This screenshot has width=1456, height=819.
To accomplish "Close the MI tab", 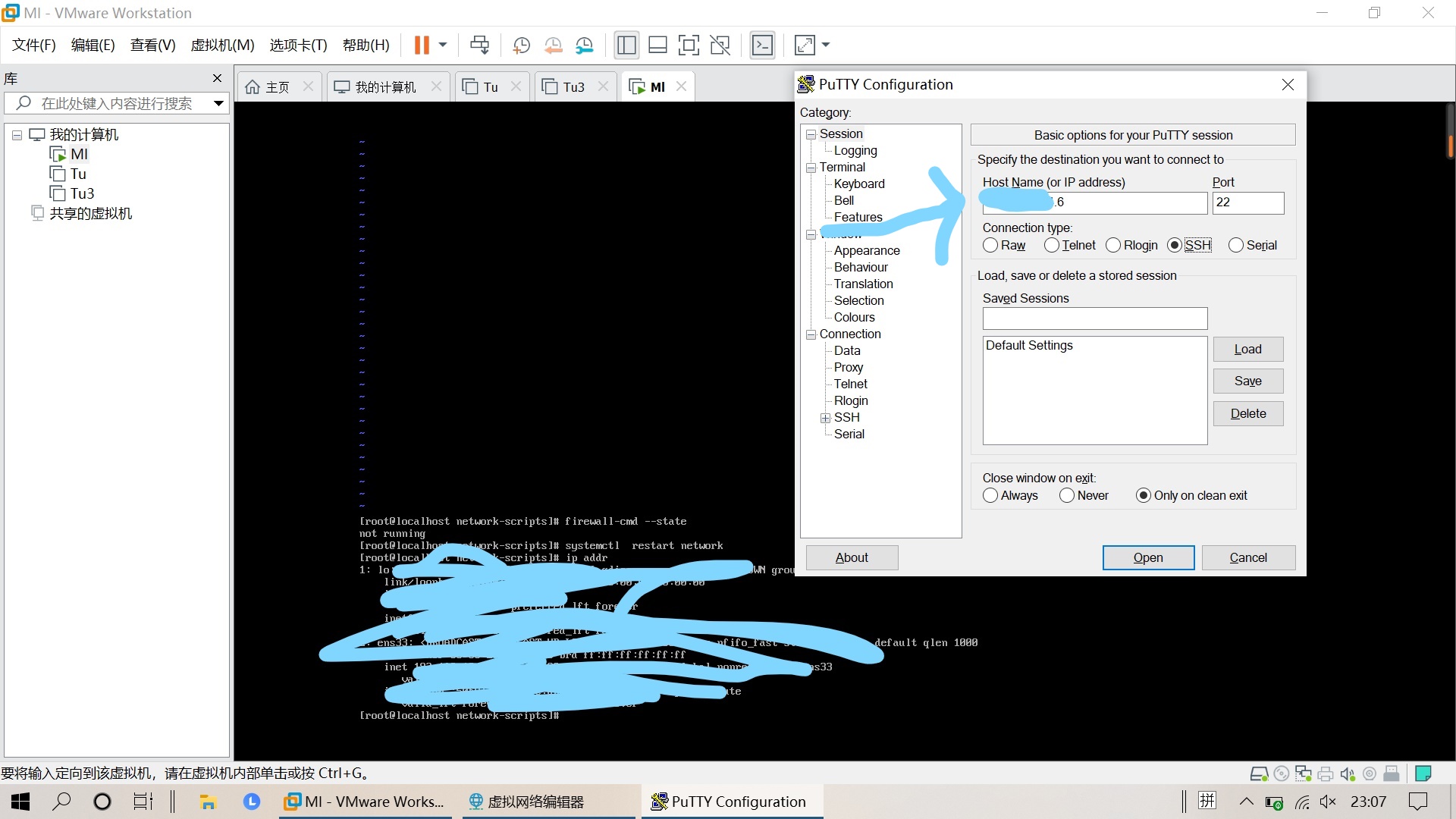I will [681, 86].
